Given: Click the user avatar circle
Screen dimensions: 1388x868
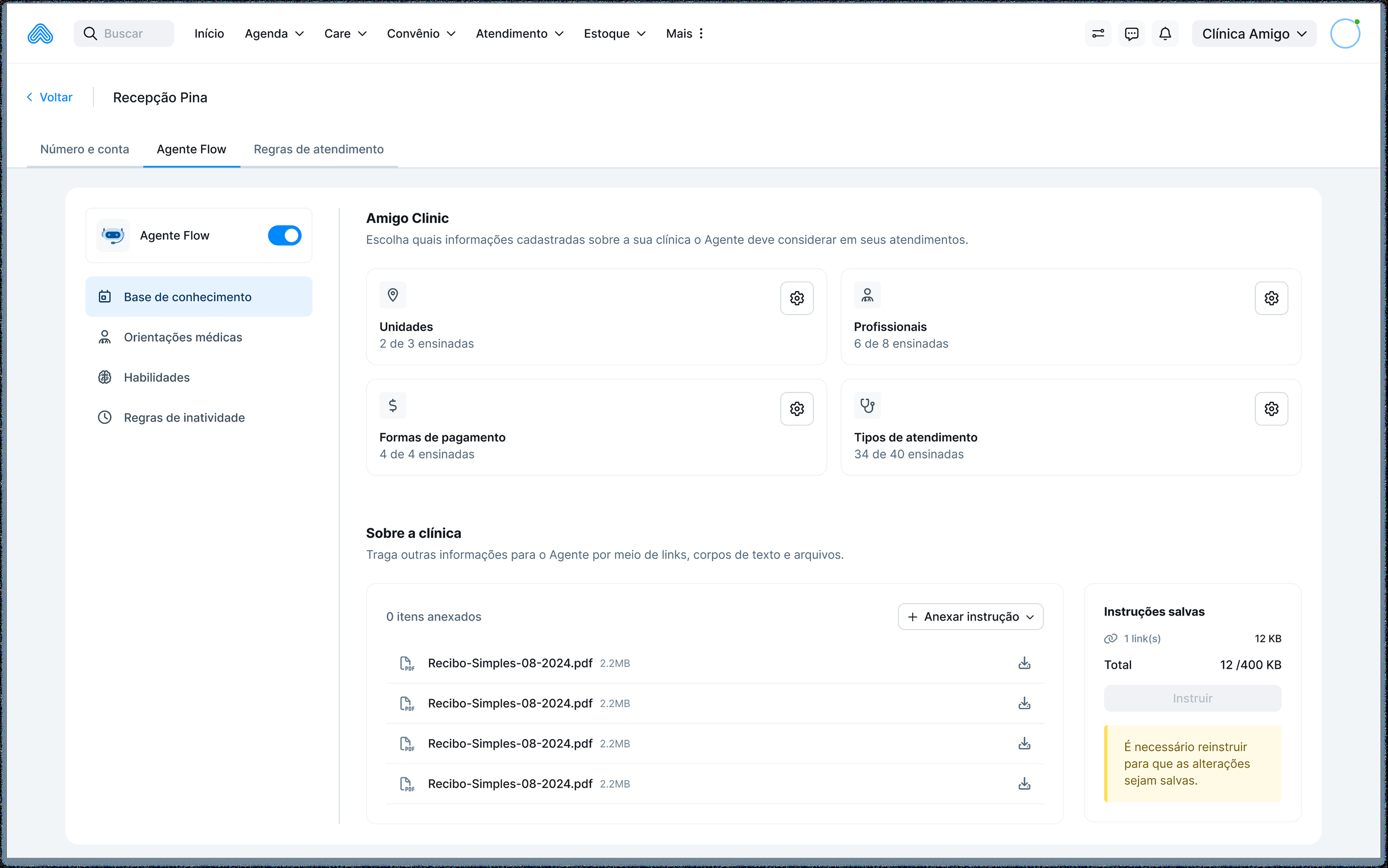Looking at the screenshot, I should click(x=1345, y=34).
